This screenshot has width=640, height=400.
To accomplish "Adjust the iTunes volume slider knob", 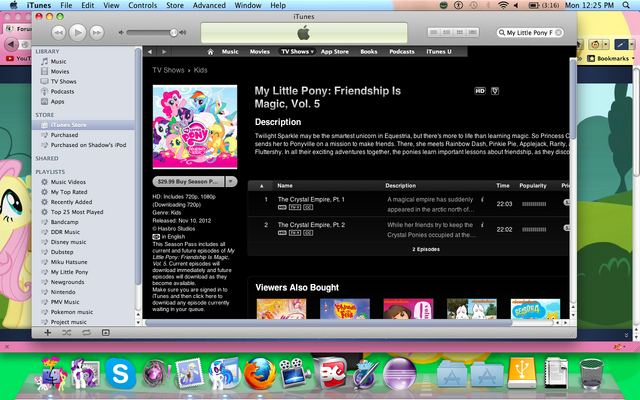I will [x=173, y=32].
